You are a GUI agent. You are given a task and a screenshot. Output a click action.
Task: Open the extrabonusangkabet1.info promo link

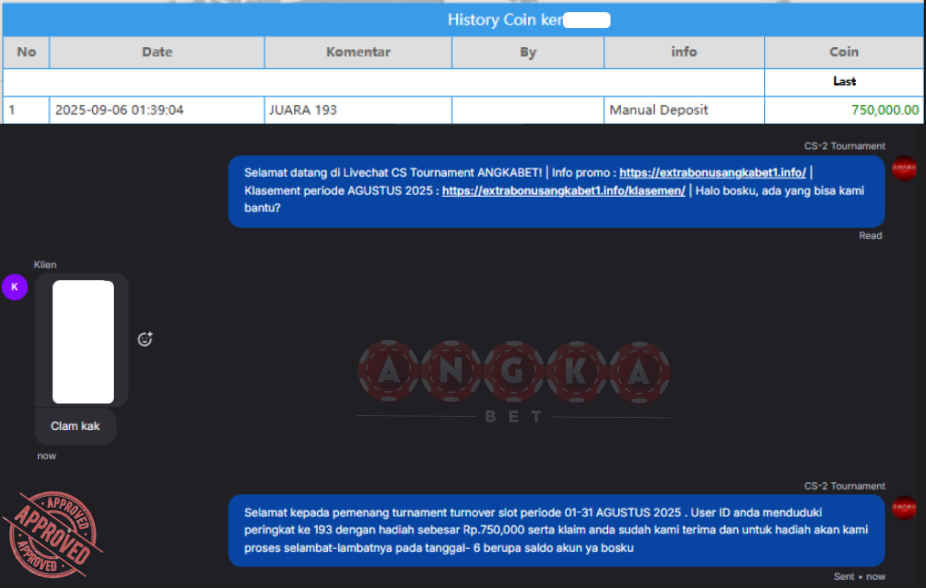click(712, 172)
